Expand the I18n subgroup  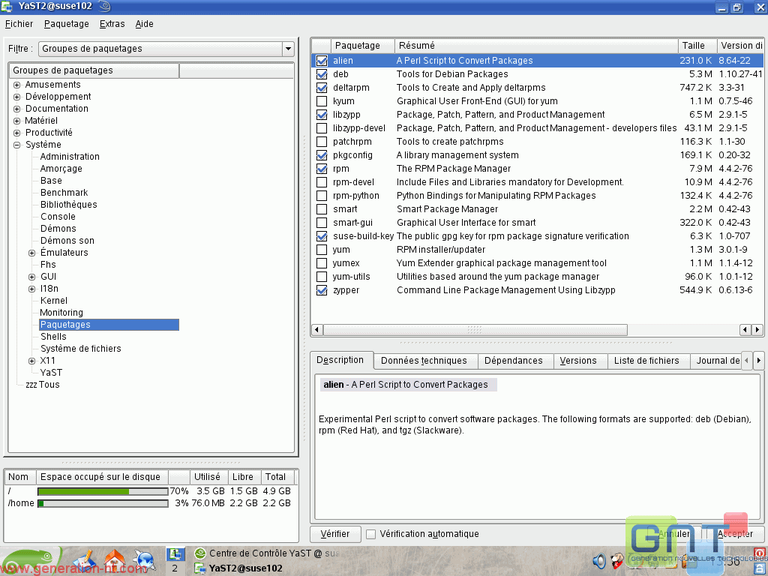coord(32,289)
